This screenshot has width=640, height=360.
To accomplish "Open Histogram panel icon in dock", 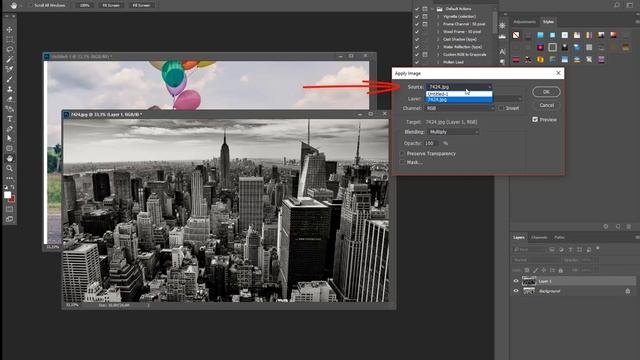I will point(502,37).
